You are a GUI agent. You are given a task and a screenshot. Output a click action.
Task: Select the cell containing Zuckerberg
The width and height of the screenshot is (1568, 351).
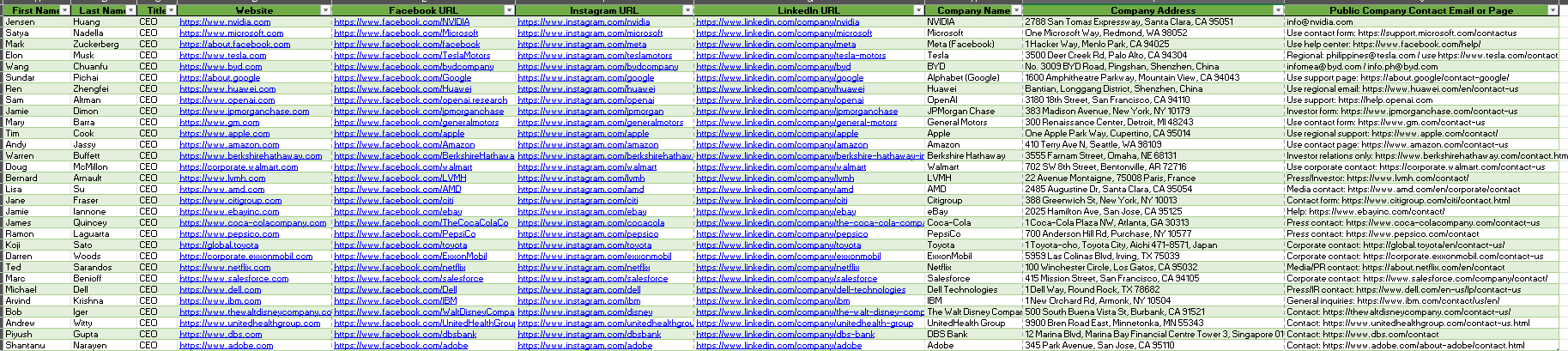(x=105, y=45)
